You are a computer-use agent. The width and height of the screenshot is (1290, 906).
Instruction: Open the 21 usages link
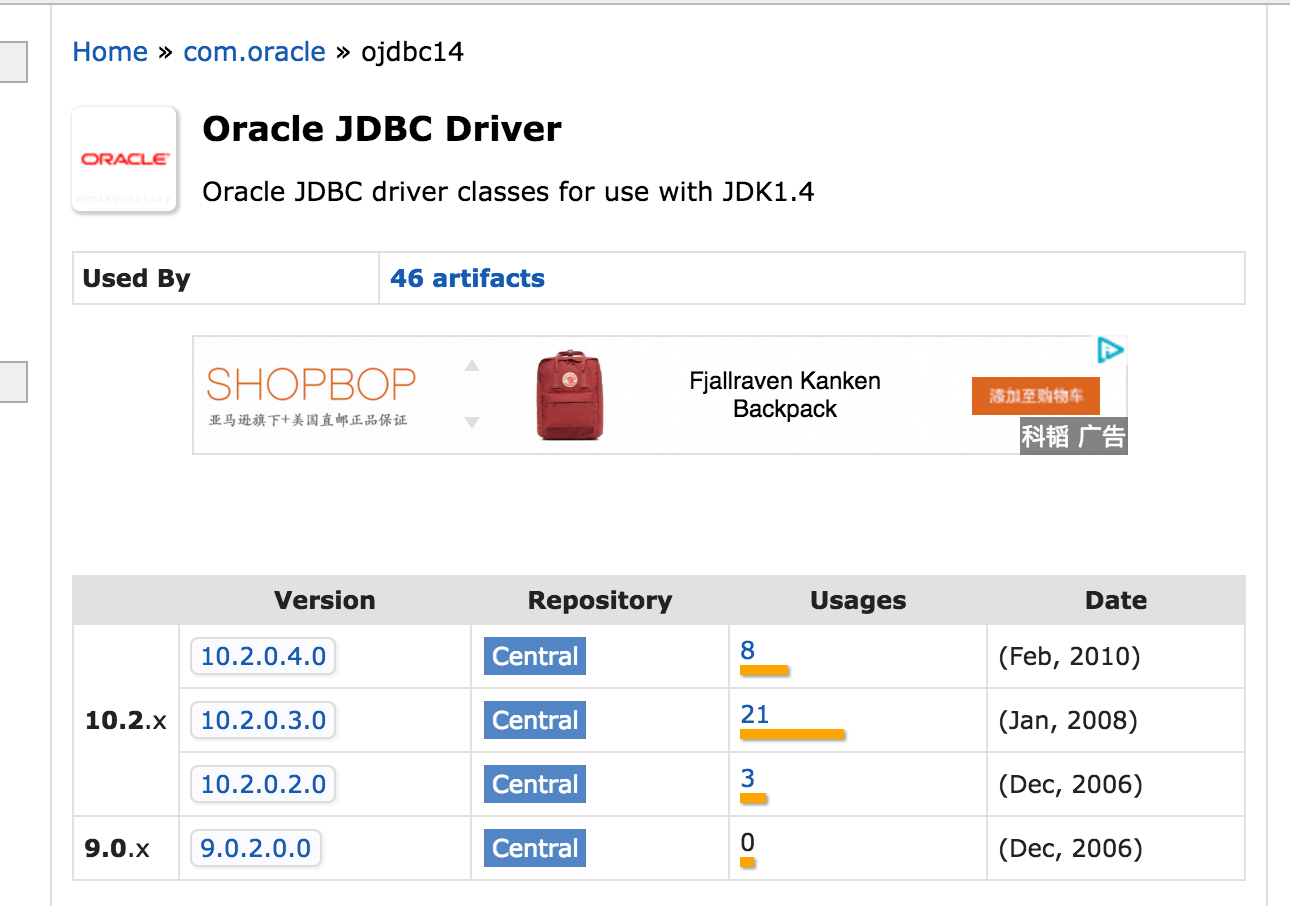755,714
